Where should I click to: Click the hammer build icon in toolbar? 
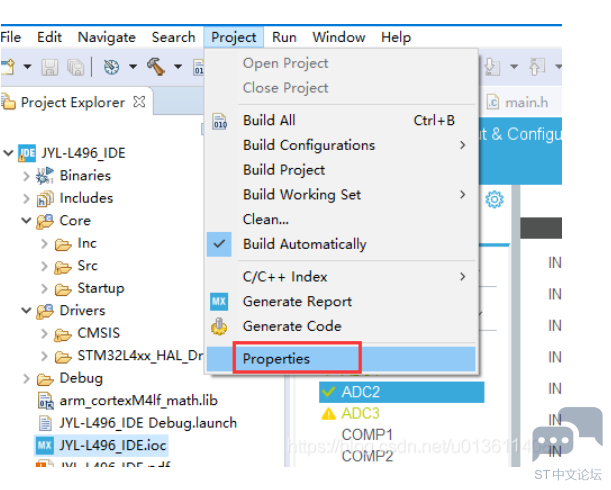tap(155, 67)
